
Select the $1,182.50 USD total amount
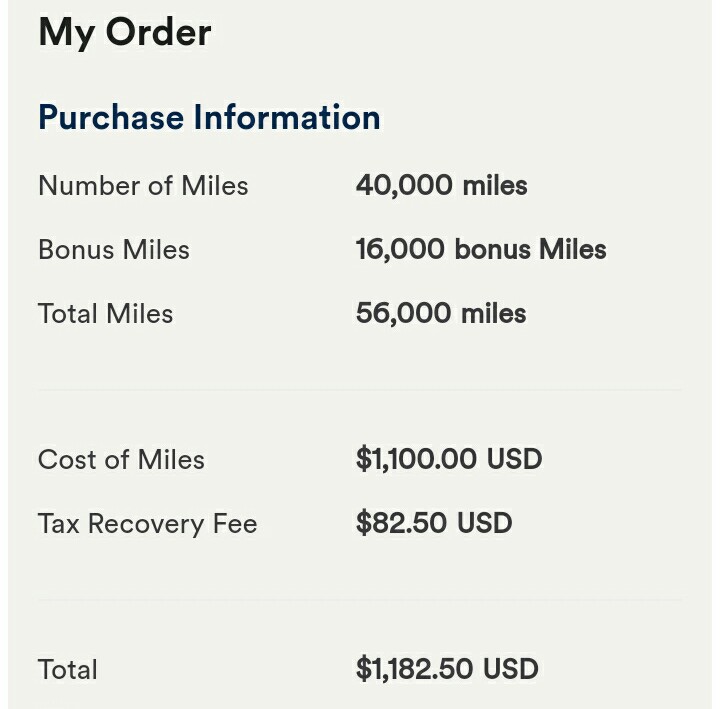tap(447, 669)
